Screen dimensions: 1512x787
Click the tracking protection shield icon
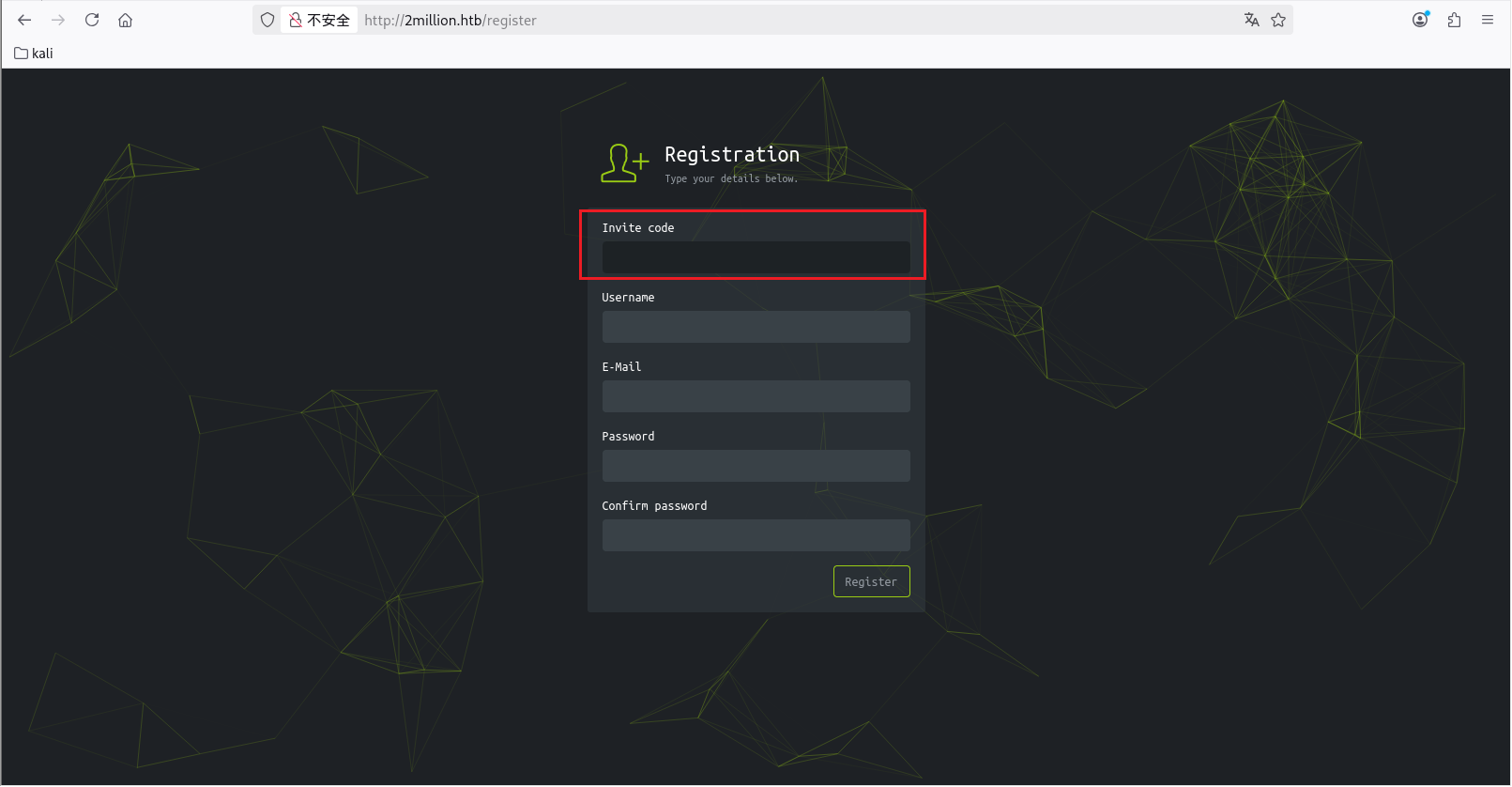click(x=267, y=20)
